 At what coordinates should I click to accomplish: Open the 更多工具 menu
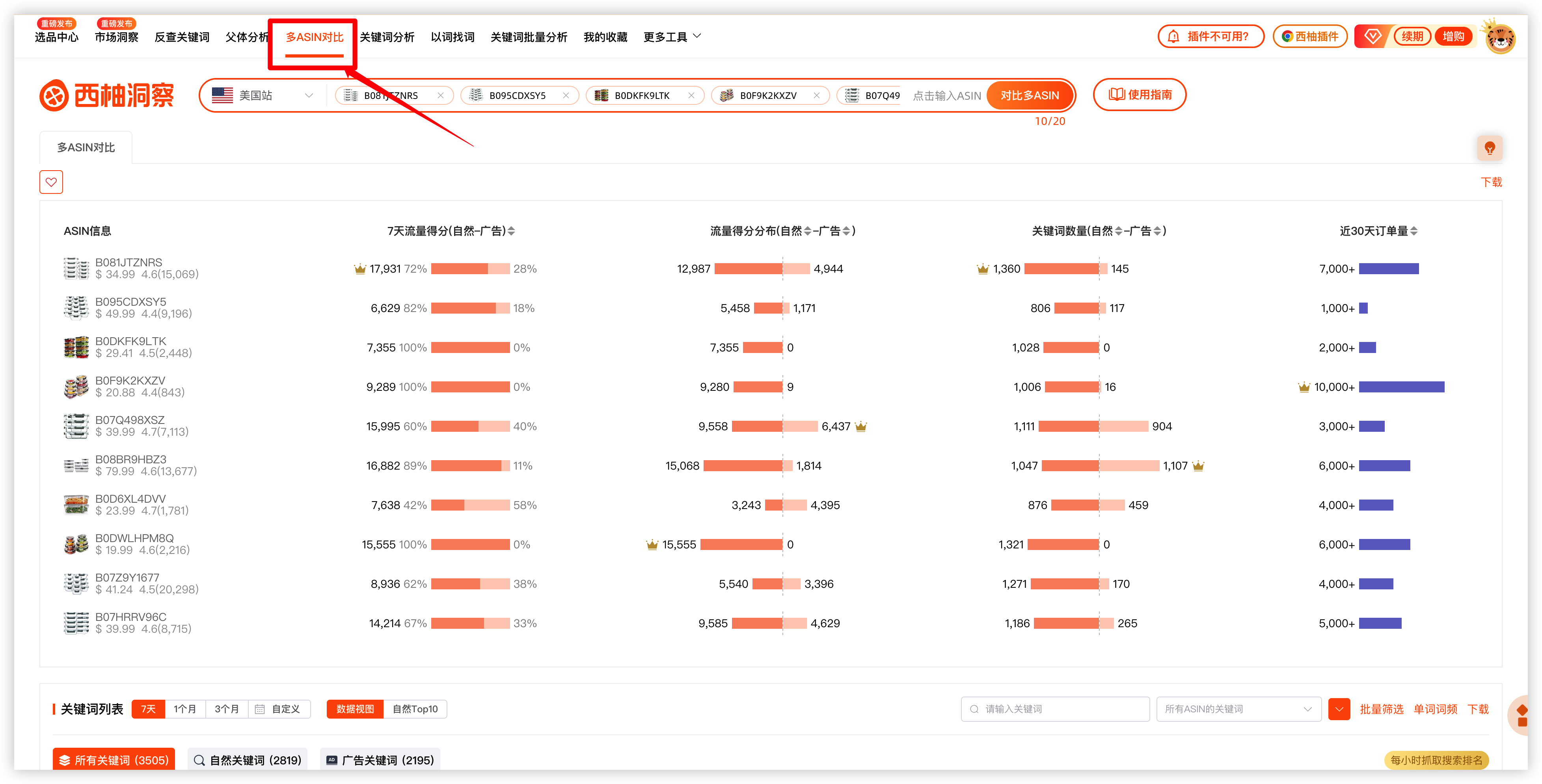pyautogui.click(x=672, y=37)
